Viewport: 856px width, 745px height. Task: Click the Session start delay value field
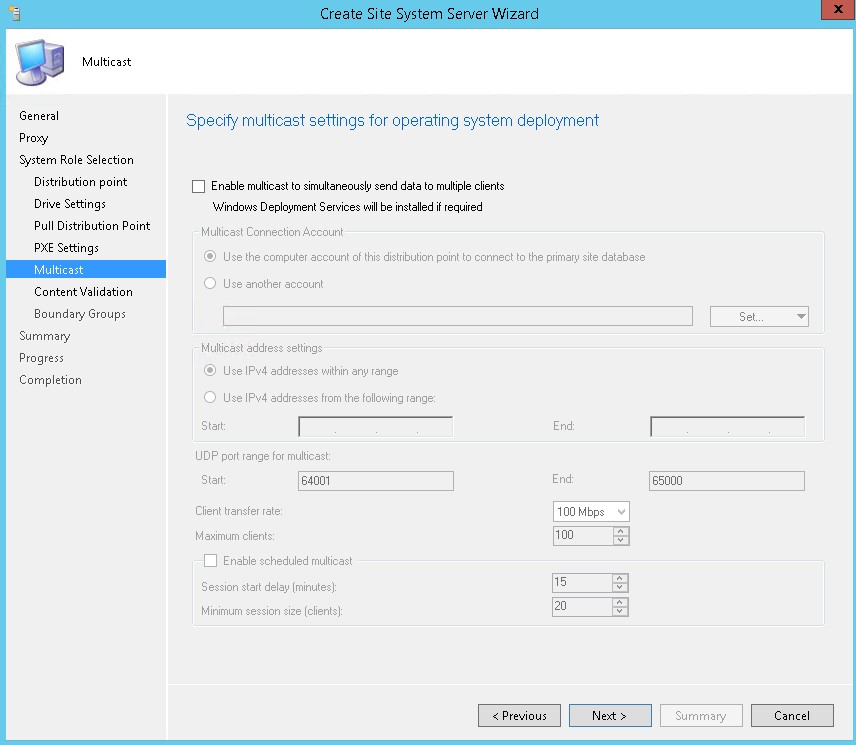[x=582, y=582]
